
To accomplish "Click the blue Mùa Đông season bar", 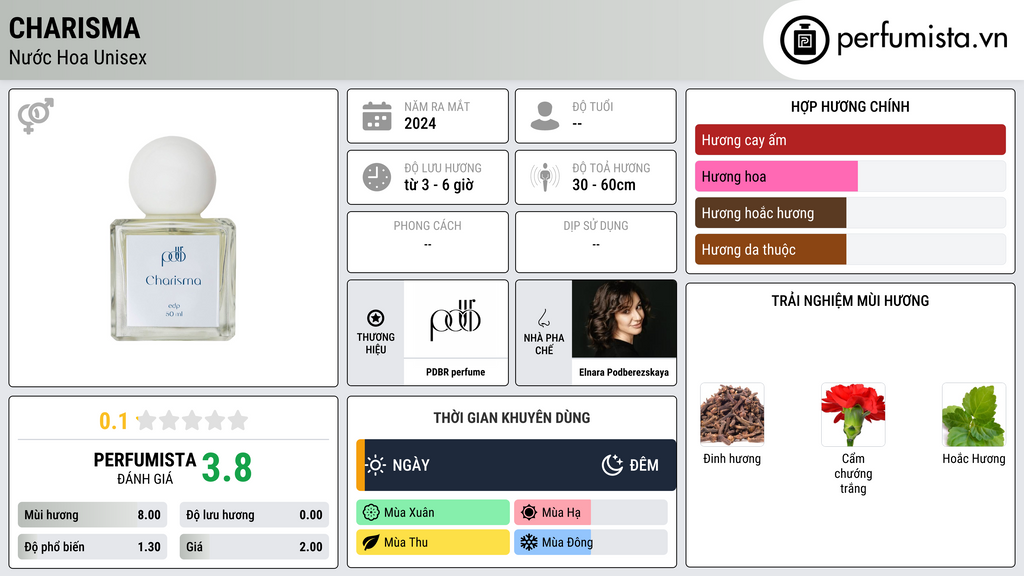I will point(552,542).
